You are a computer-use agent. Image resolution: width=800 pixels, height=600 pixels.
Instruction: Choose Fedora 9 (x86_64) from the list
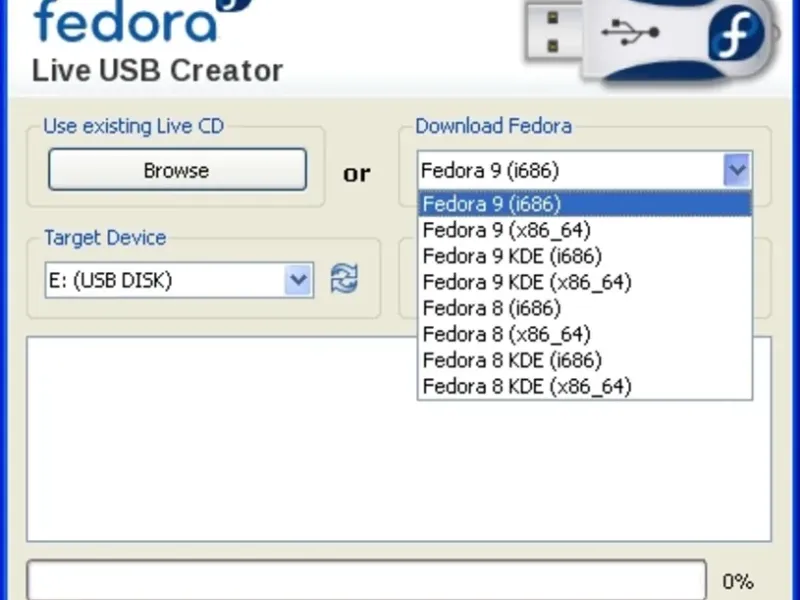click(x=585, y=230)
